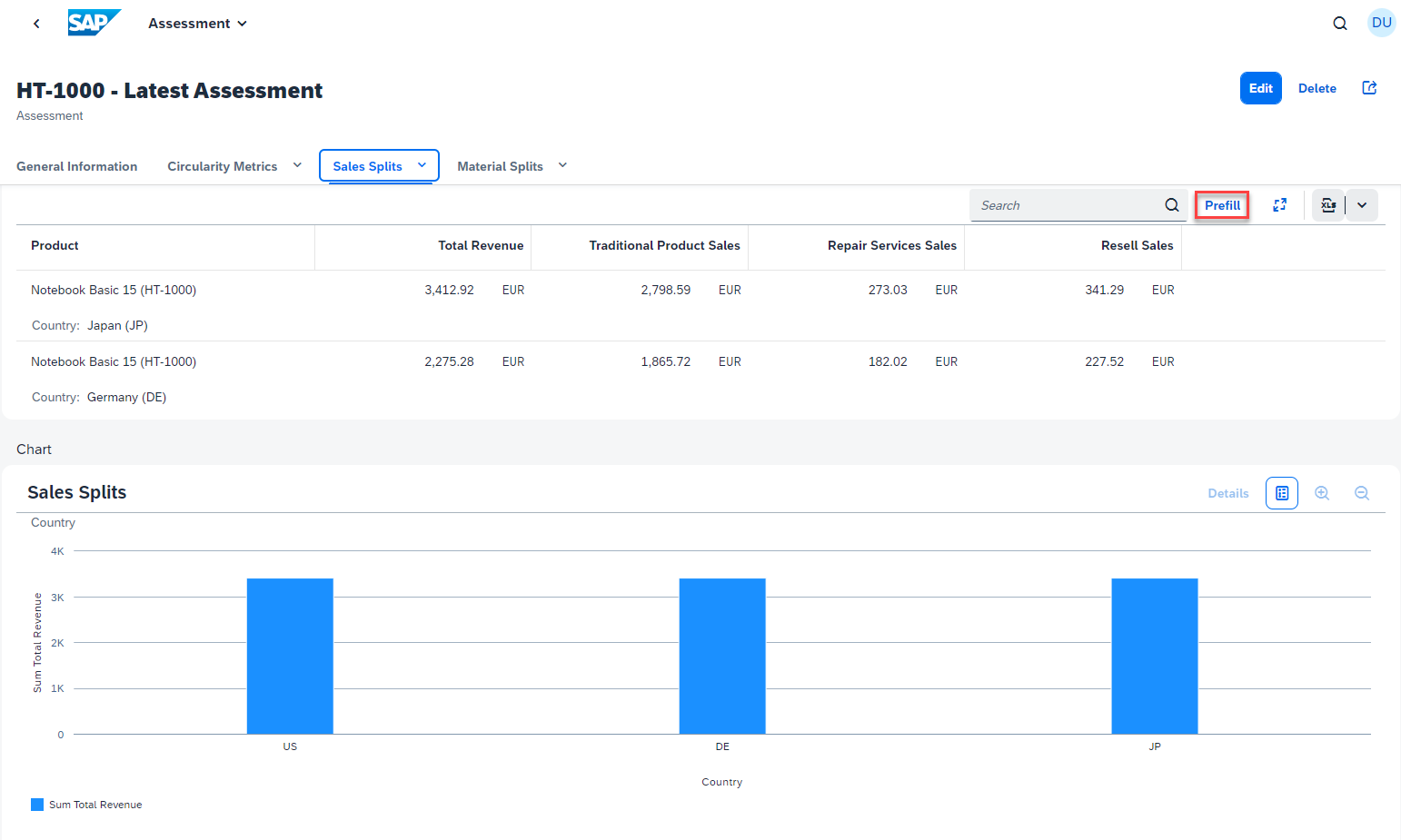
Task: Click the Country breadcrumb above chart
Action: (53, 522)
